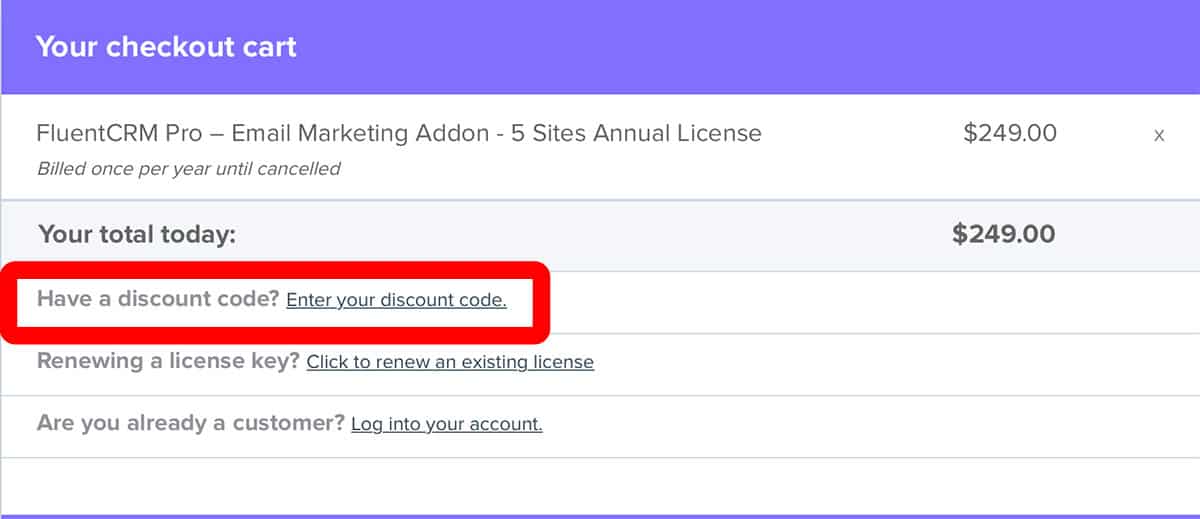The height and width of the screenshot is (519, 1200).
Task: Select the FluentCRM Pro item price $249.00
Action: click(x=1009, y=133)
